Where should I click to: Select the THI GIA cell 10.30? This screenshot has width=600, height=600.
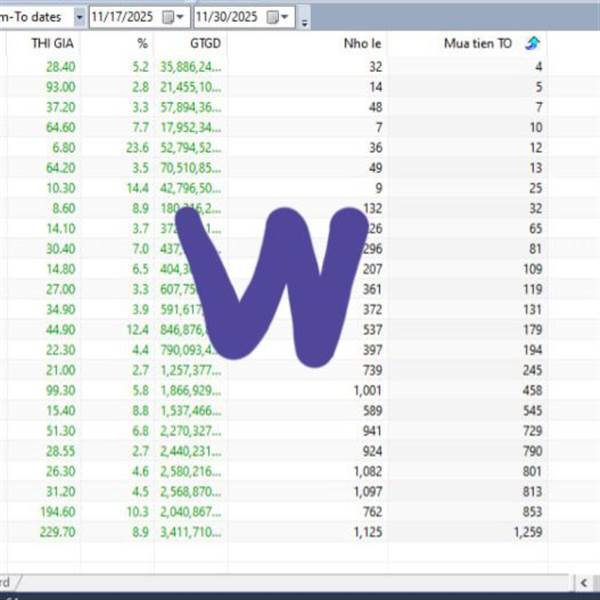pyautogui.click(x=60, y=188)
